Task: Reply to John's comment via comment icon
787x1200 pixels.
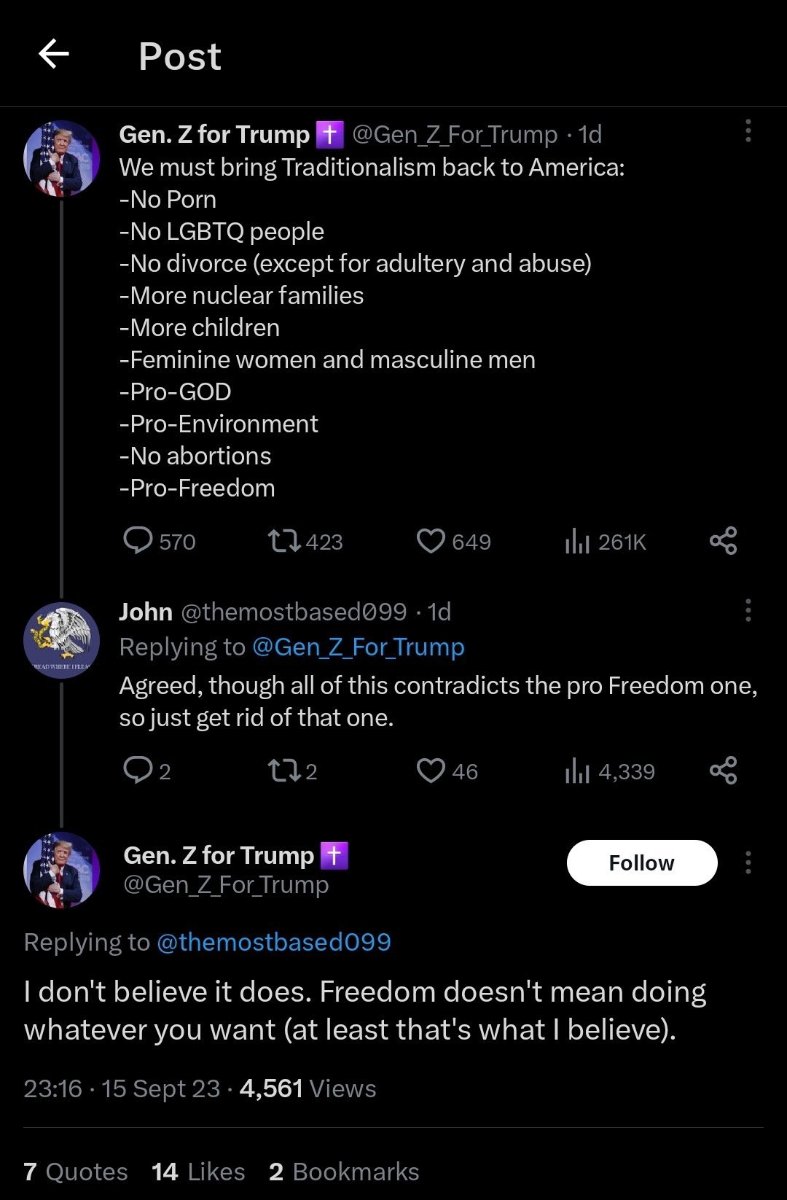Action: click(x=135, y=771)
